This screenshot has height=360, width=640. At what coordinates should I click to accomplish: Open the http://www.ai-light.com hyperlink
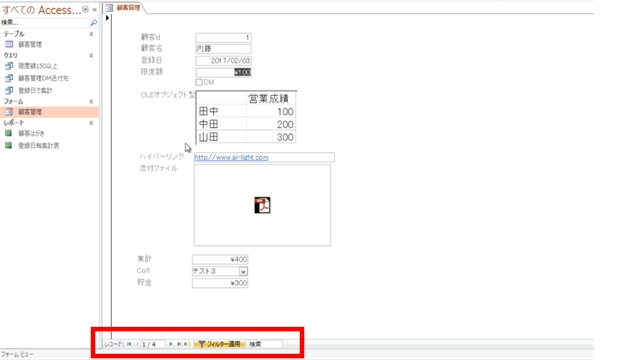point(231,157)
